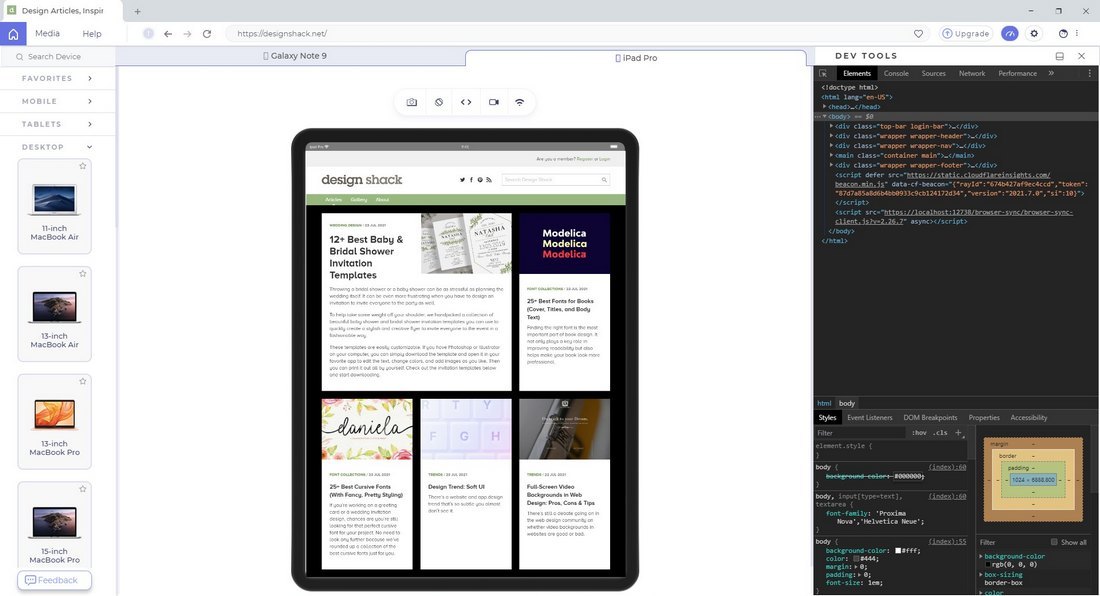This screenshot has width=1100, height=596.
Task: Select the html breadcrumb
Action: [x=824, y=404]
